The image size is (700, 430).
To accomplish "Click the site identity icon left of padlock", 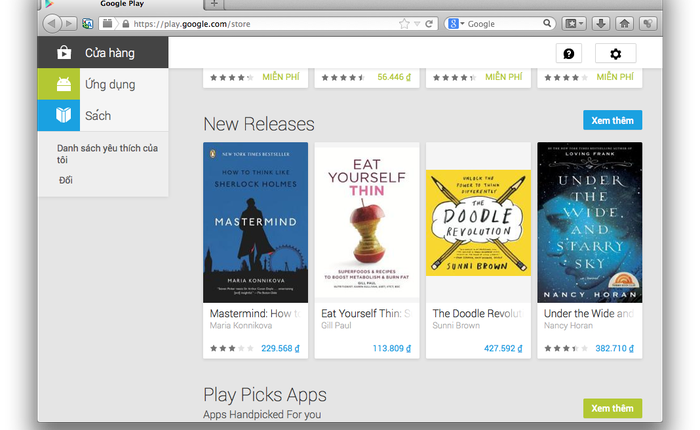I will pos(108,24).
